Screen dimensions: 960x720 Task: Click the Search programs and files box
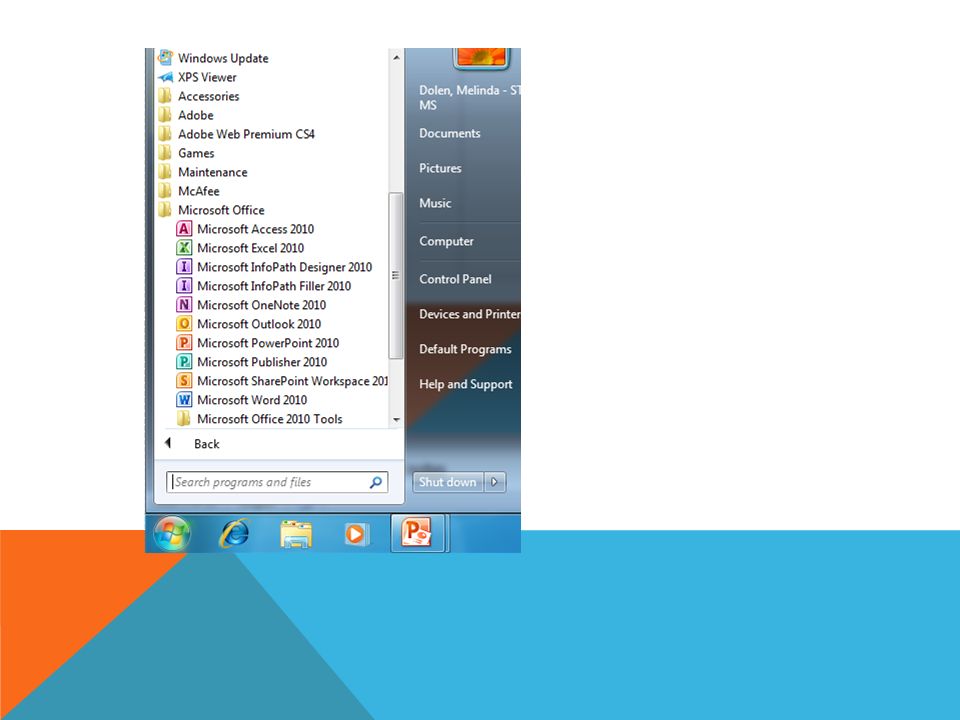[277, 482]
